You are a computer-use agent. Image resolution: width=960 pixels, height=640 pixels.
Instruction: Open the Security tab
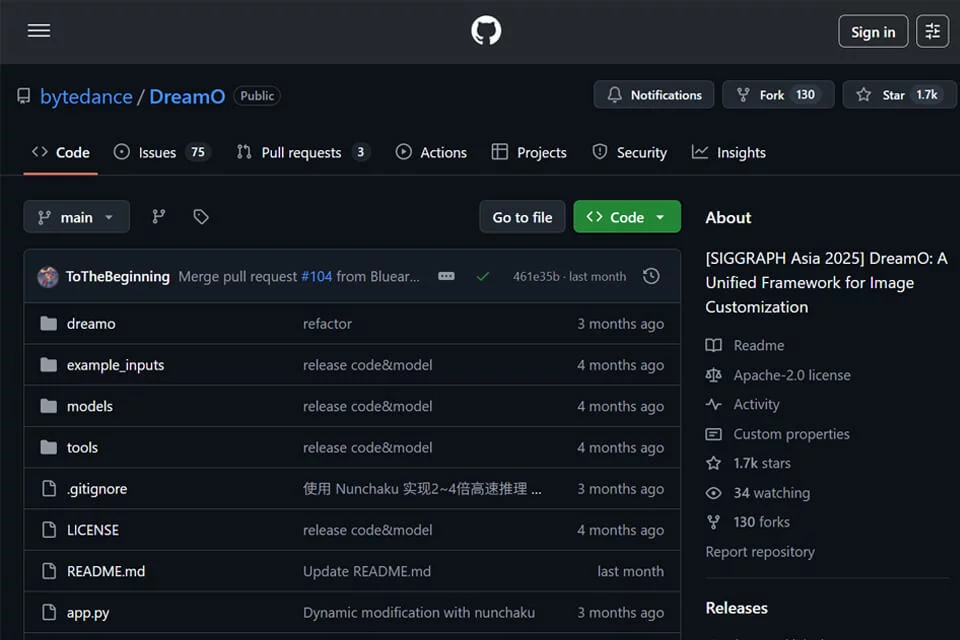[629, 152]
